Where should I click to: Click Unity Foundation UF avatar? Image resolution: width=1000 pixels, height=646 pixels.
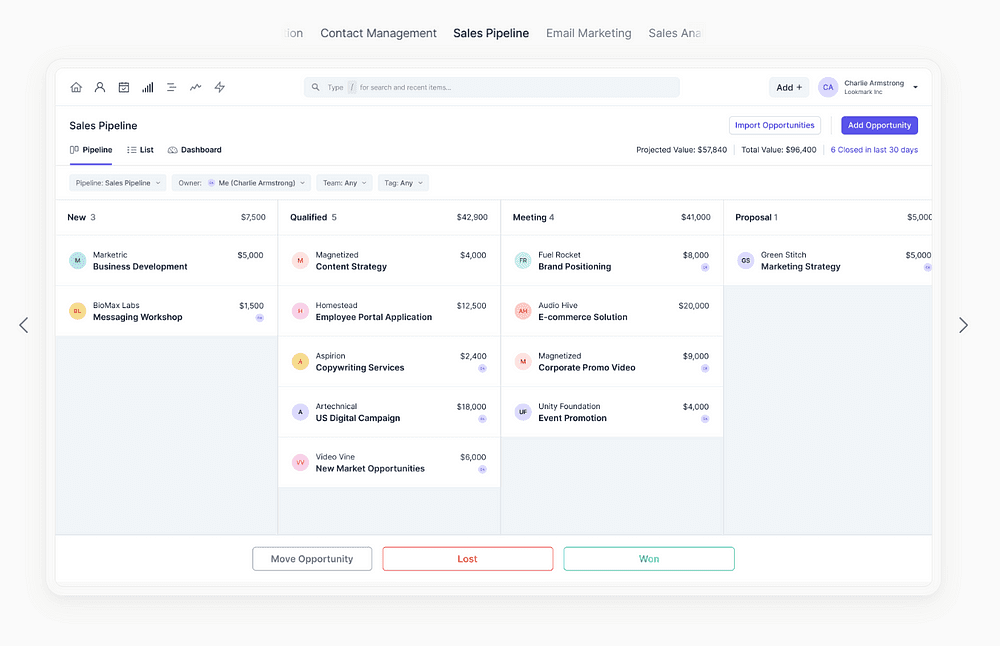pyautogui.click(x=522, y=412)
